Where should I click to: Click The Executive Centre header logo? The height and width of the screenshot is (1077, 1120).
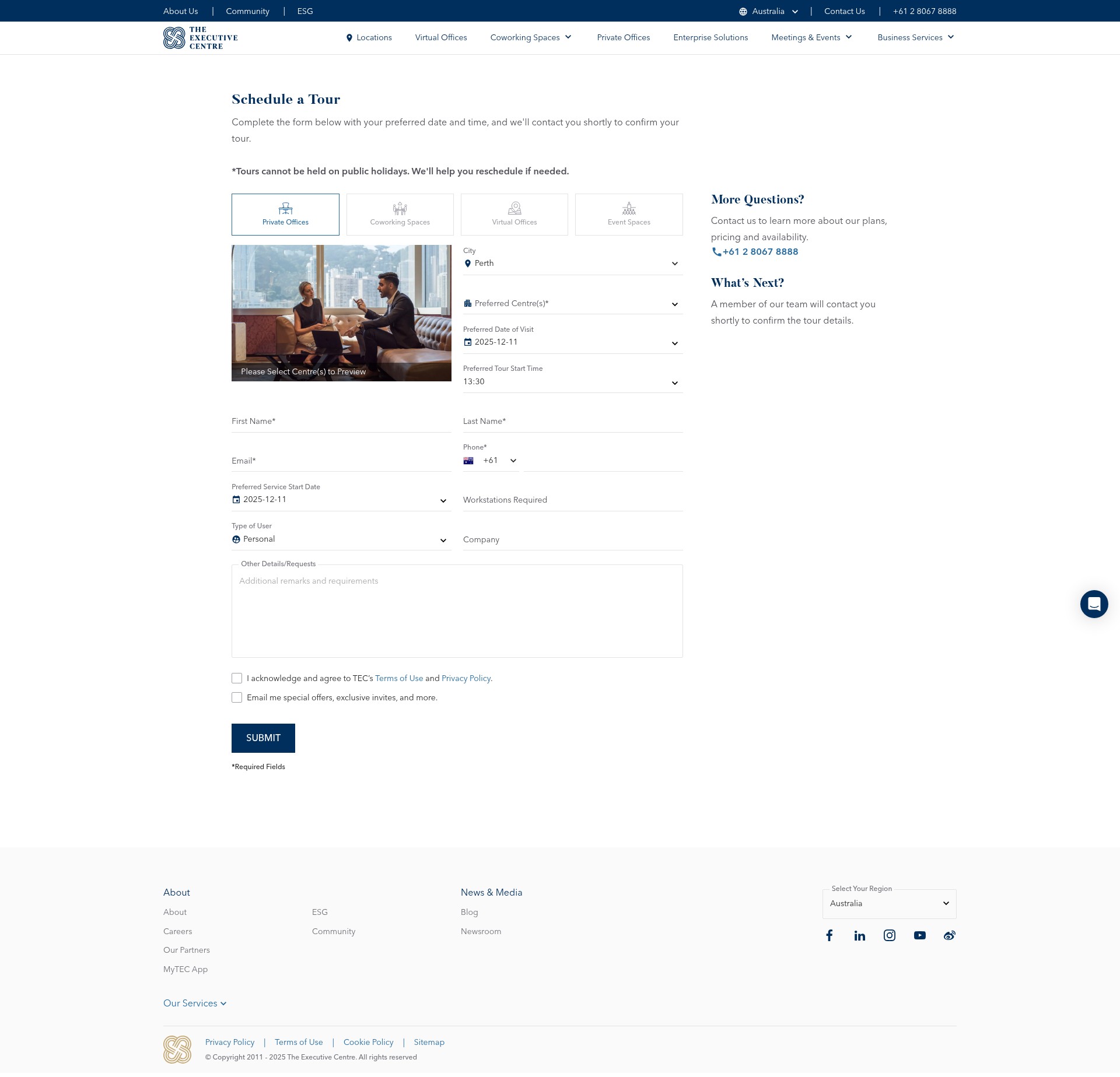201,38
